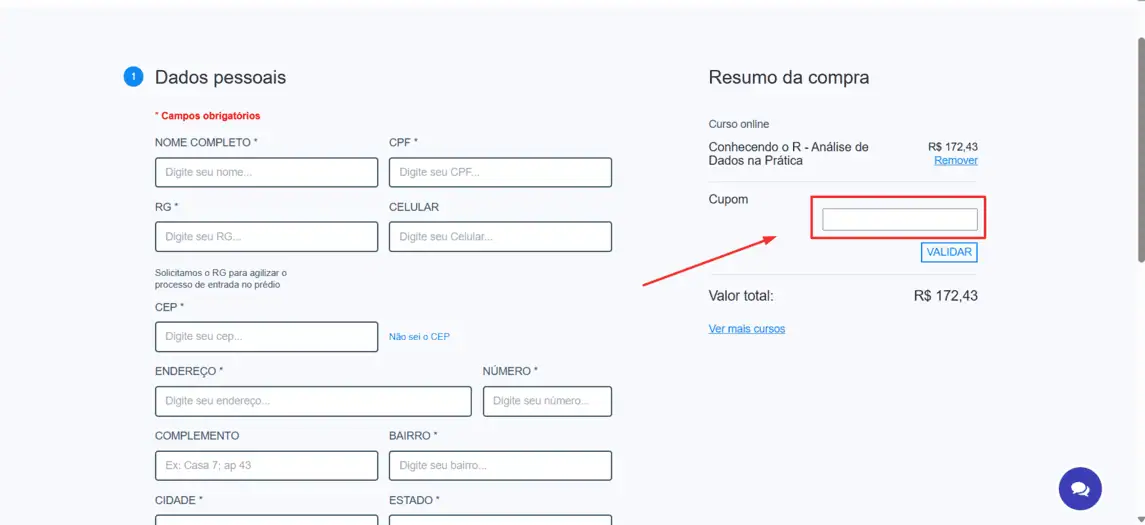Click the Cupom code input field

(x=900, y=219)
